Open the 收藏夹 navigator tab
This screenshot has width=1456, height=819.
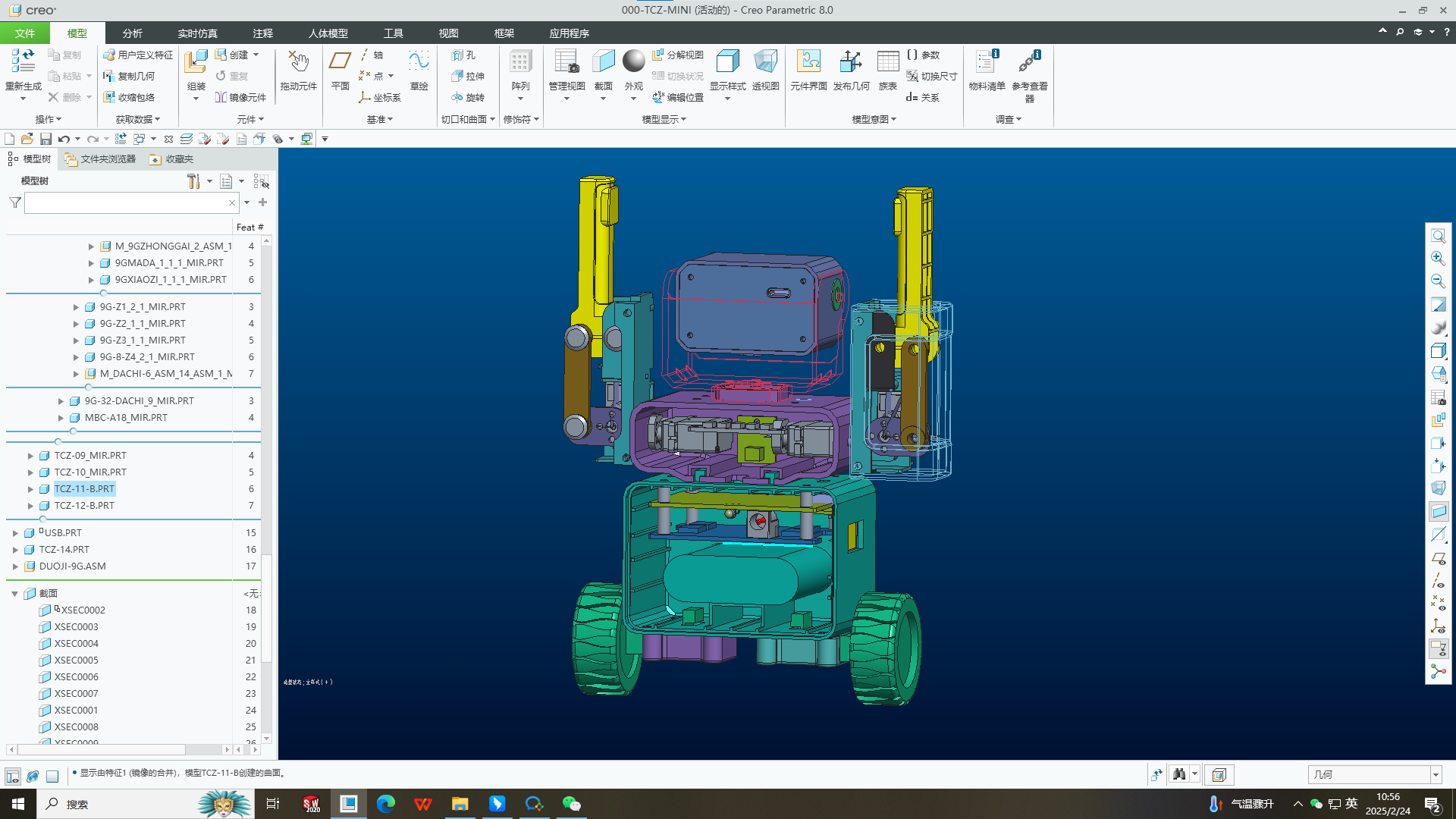tap(172, 159)
